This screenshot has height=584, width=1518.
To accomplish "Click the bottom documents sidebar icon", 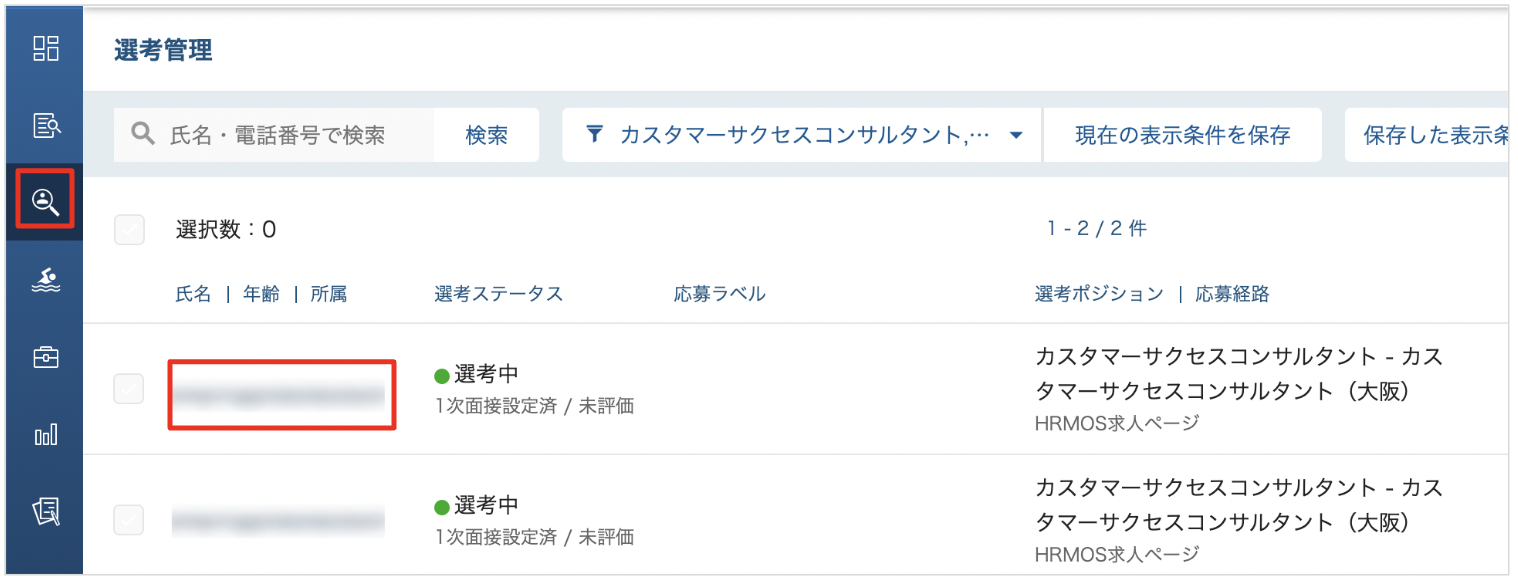I will [x=46, y=511].
